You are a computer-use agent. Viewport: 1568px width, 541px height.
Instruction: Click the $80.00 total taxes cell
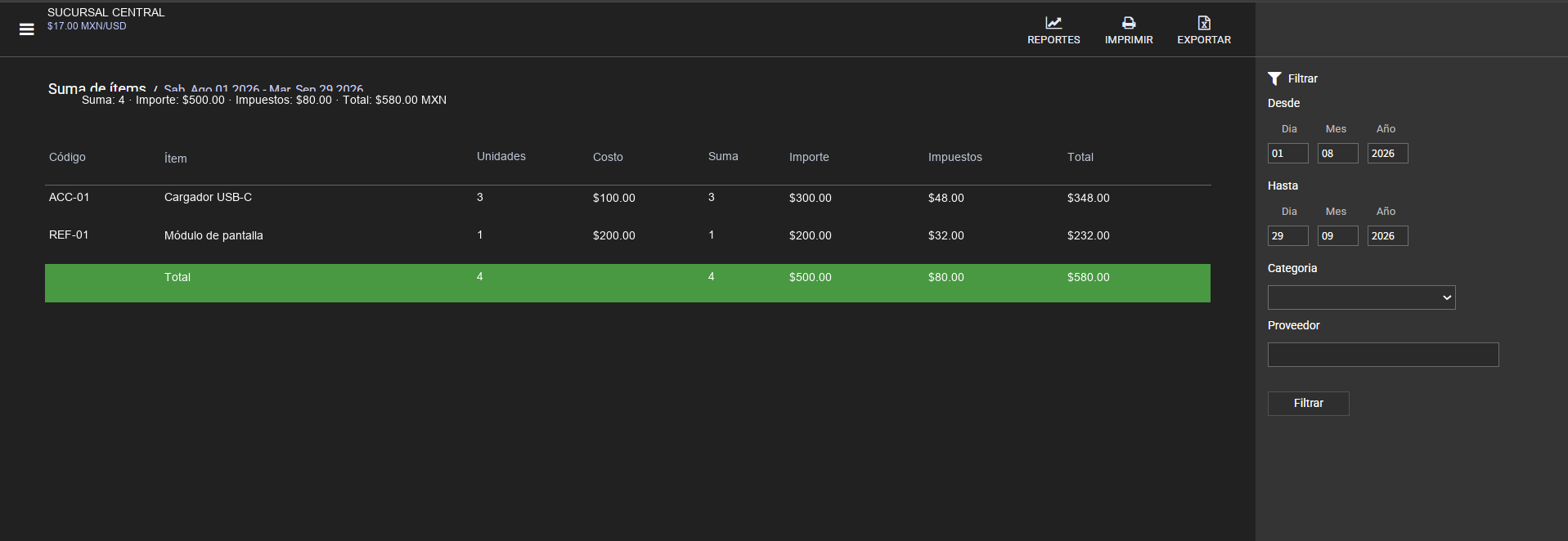point(946,277)
